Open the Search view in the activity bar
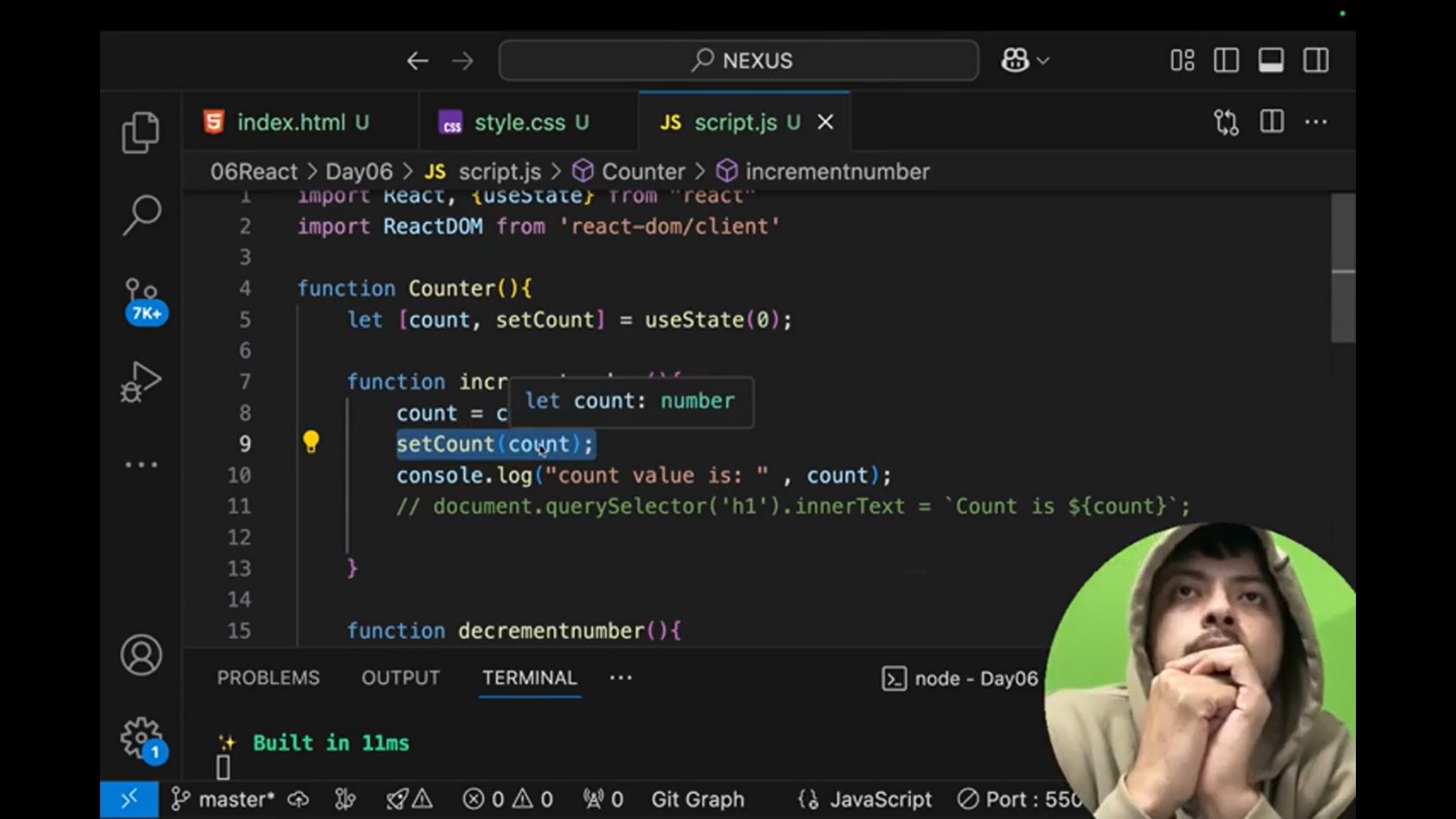Viewport: 1456px width, 819px height. tap(141, 215)
